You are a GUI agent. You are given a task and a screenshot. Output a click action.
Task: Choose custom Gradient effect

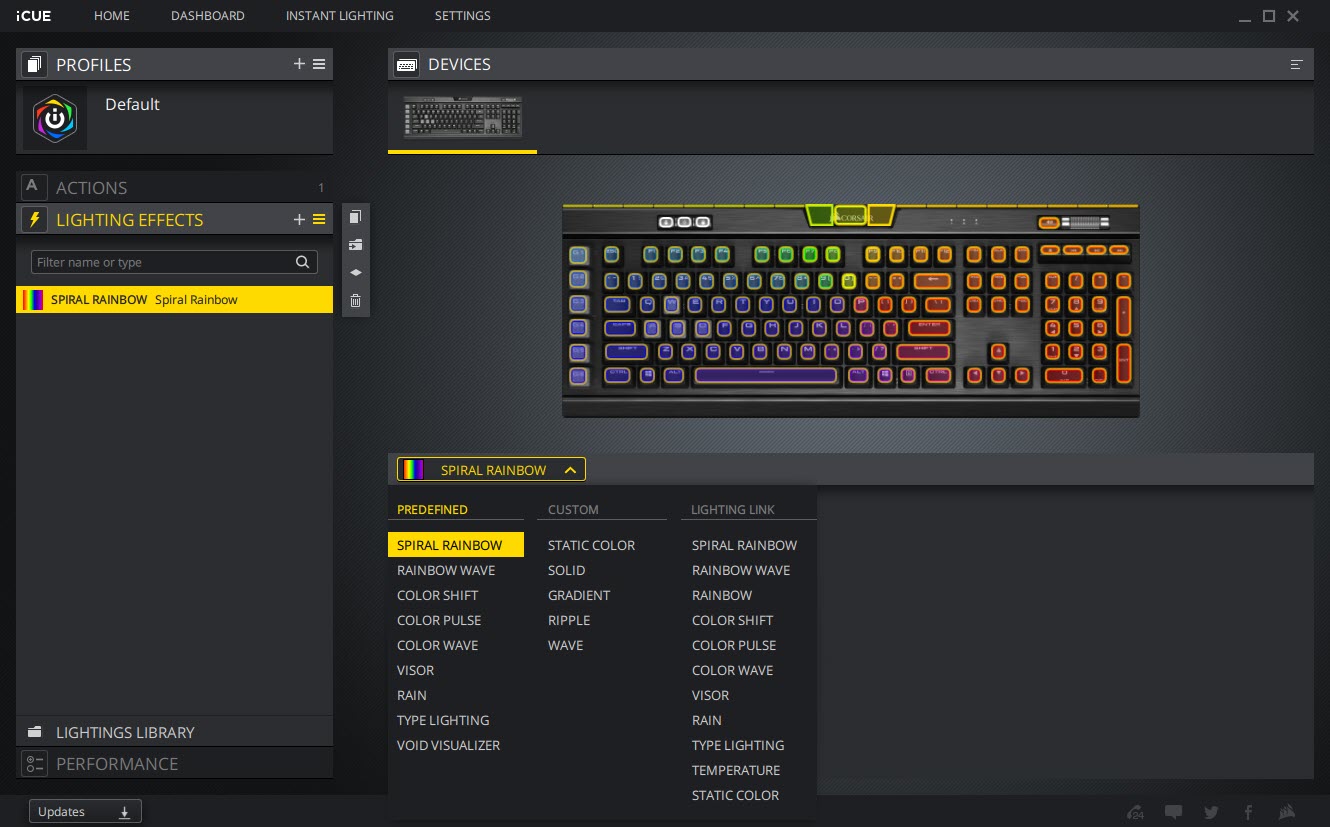tap(578, 595)
